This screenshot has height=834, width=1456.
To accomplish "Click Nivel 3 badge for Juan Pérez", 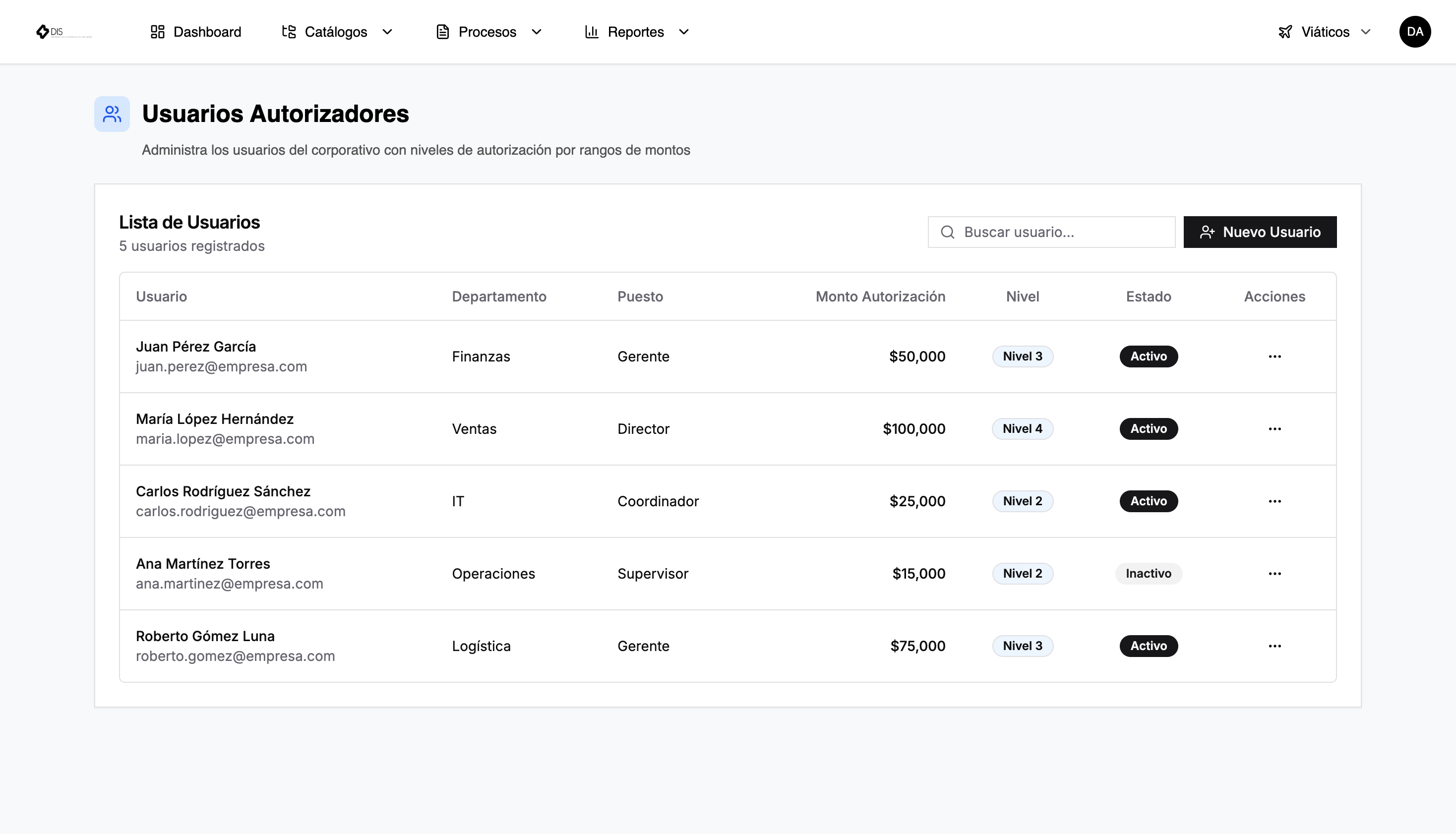I will 1023,357.
